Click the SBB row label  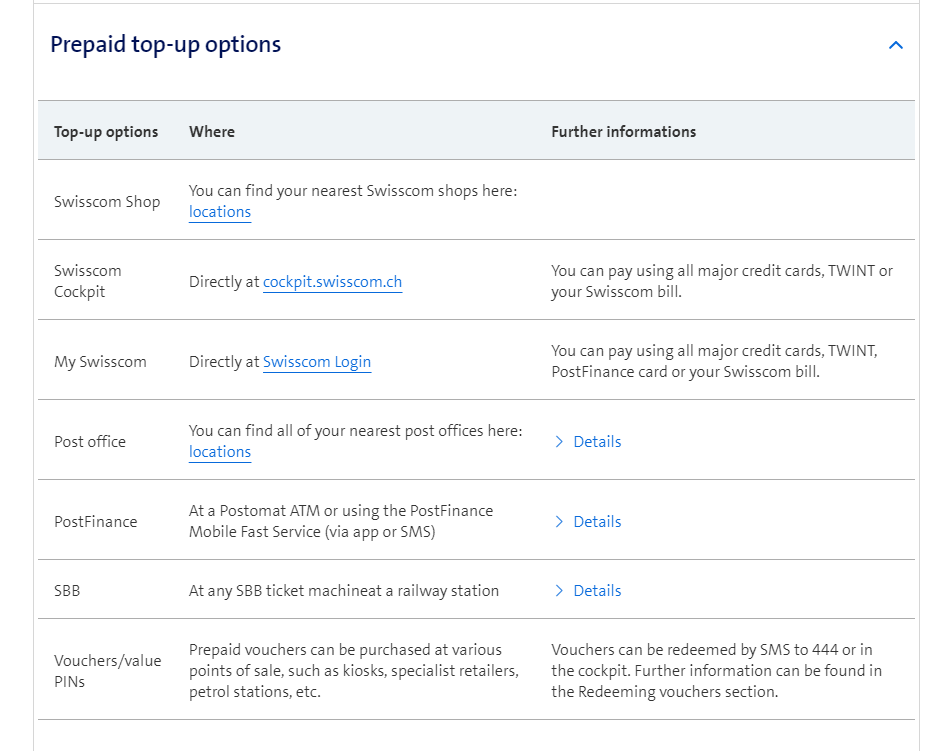pos(67,591)
